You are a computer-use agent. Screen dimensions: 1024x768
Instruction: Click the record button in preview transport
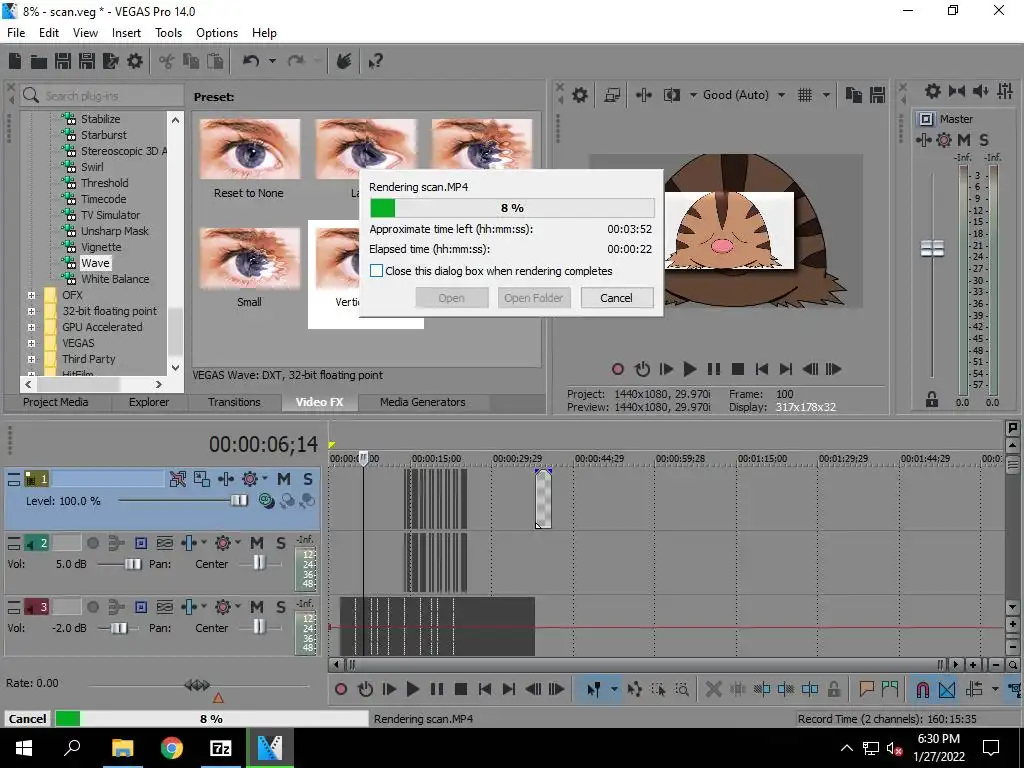[x=618, y=370]
